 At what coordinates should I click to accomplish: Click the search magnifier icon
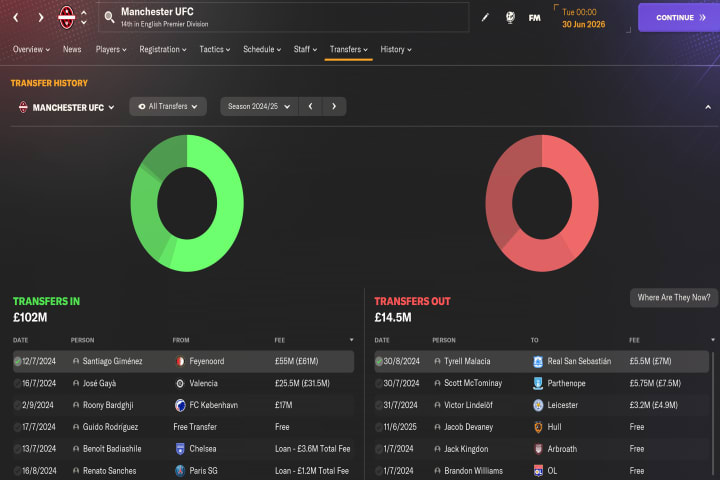(109, 17)
